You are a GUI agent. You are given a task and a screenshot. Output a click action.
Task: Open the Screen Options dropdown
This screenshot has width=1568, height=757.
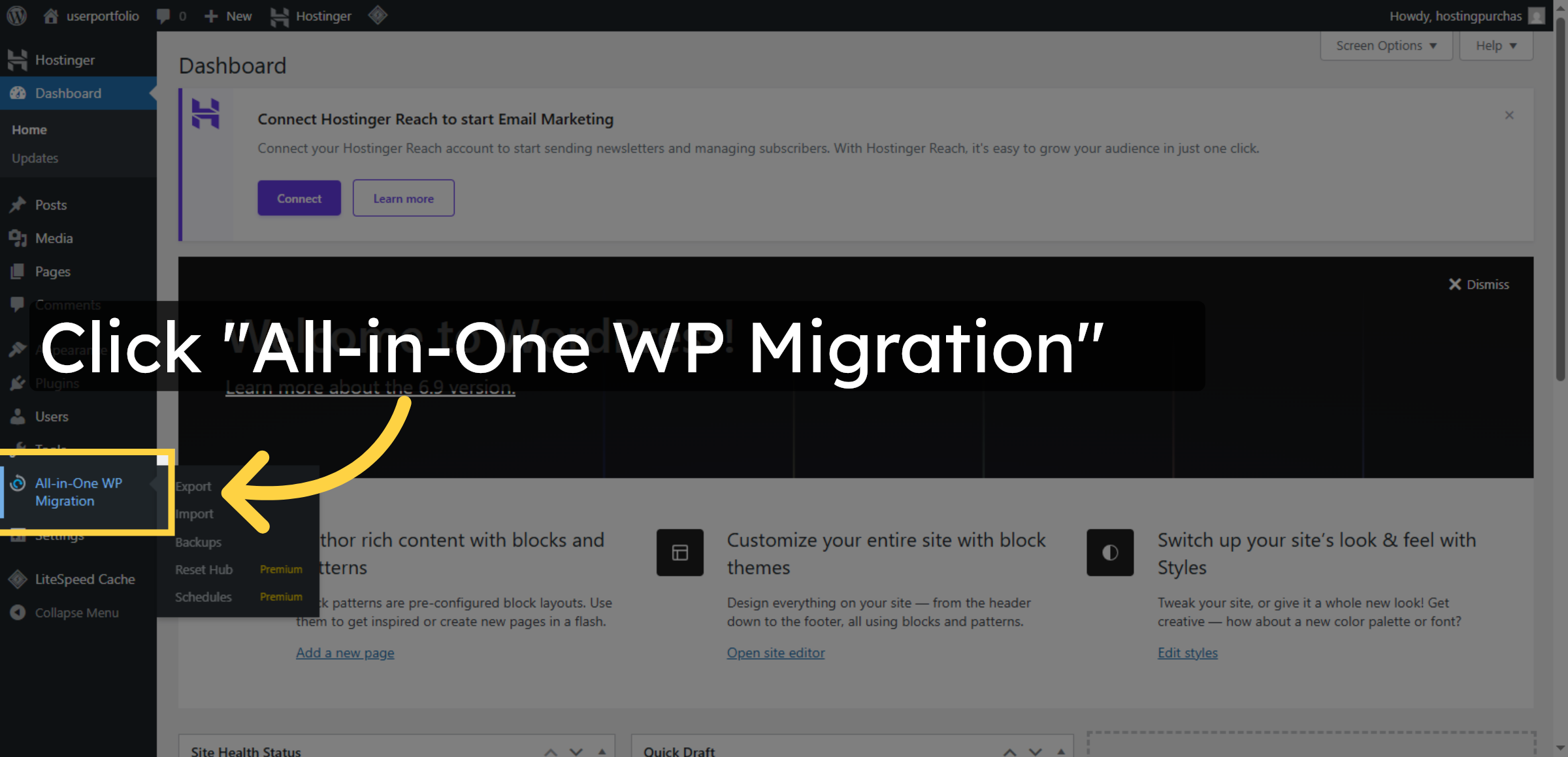[1385, 45]
